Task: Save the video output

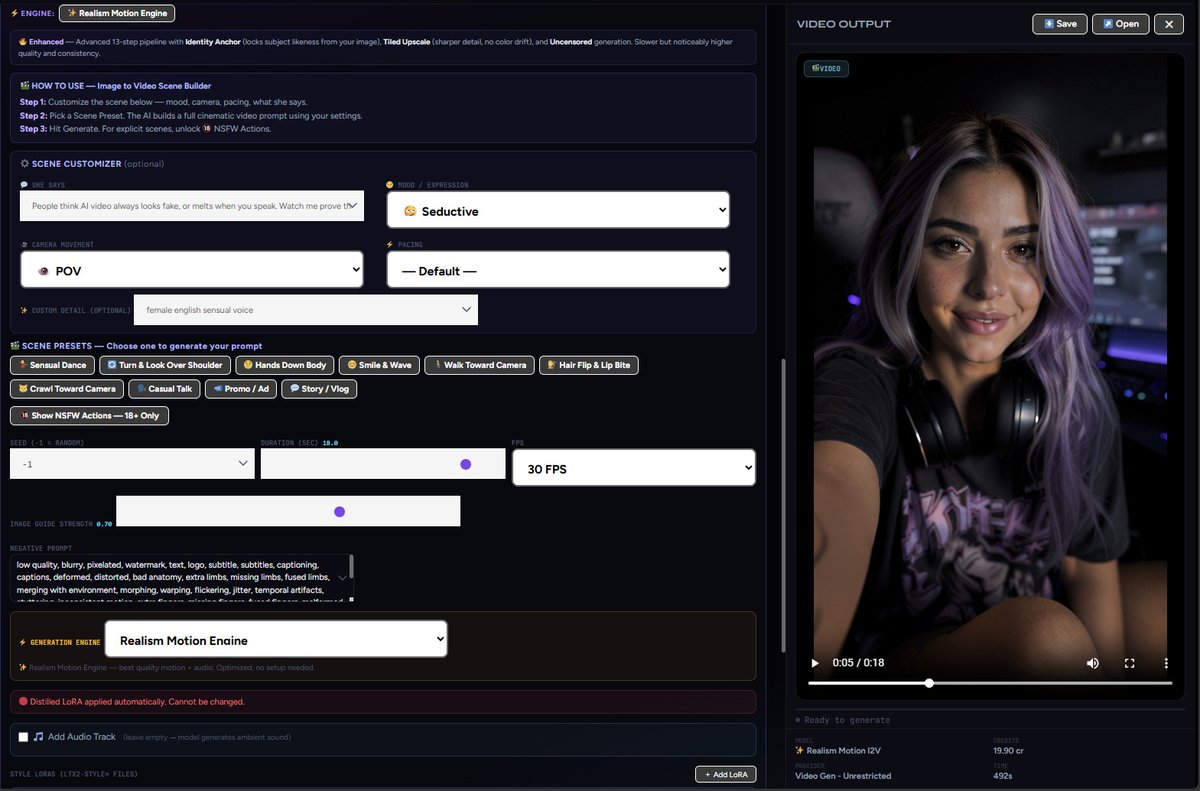Action: pos(1060,24)
